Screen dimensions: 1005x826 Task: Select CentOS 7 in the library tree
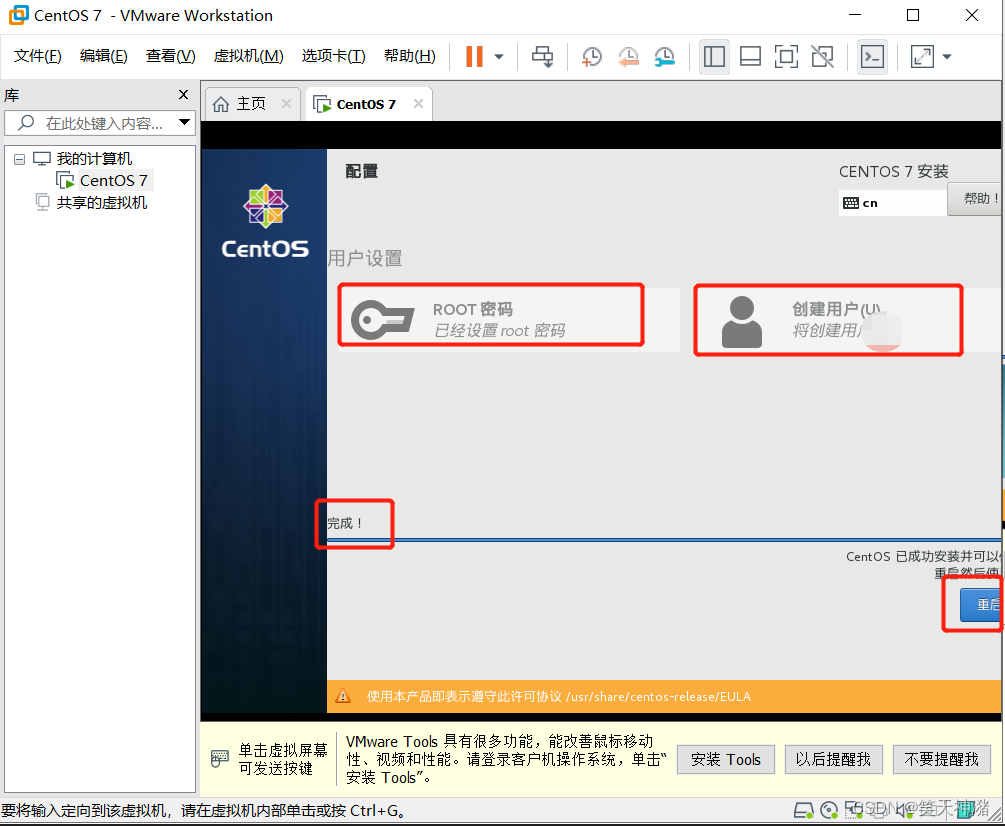coord(113,181)
